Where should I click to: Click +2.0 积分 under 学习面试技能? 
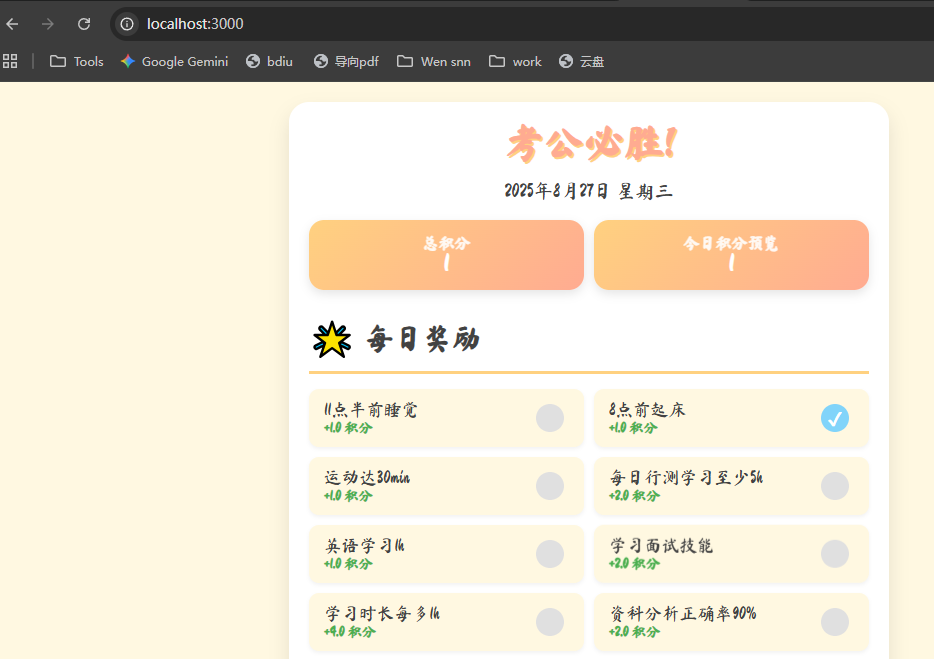634,564
